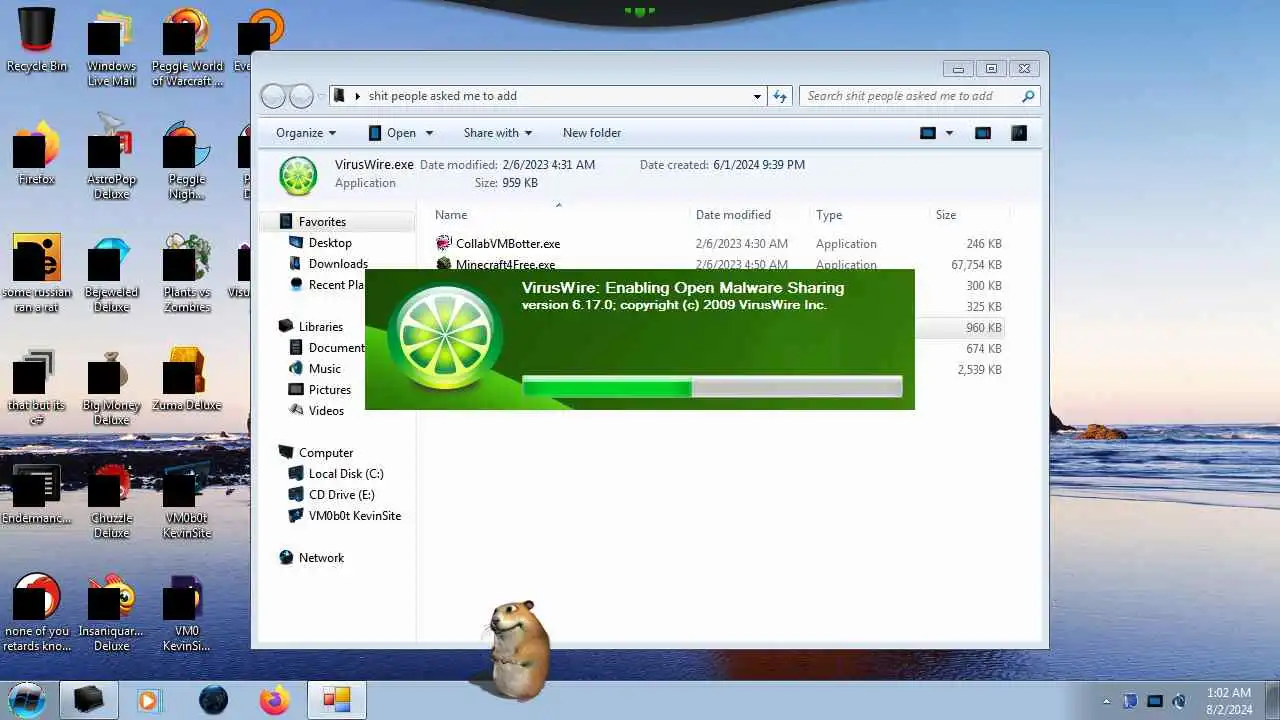Click Open in the Explorer toolbar
The height and width of the screenshot is (720, 1280).
(392, 132)
